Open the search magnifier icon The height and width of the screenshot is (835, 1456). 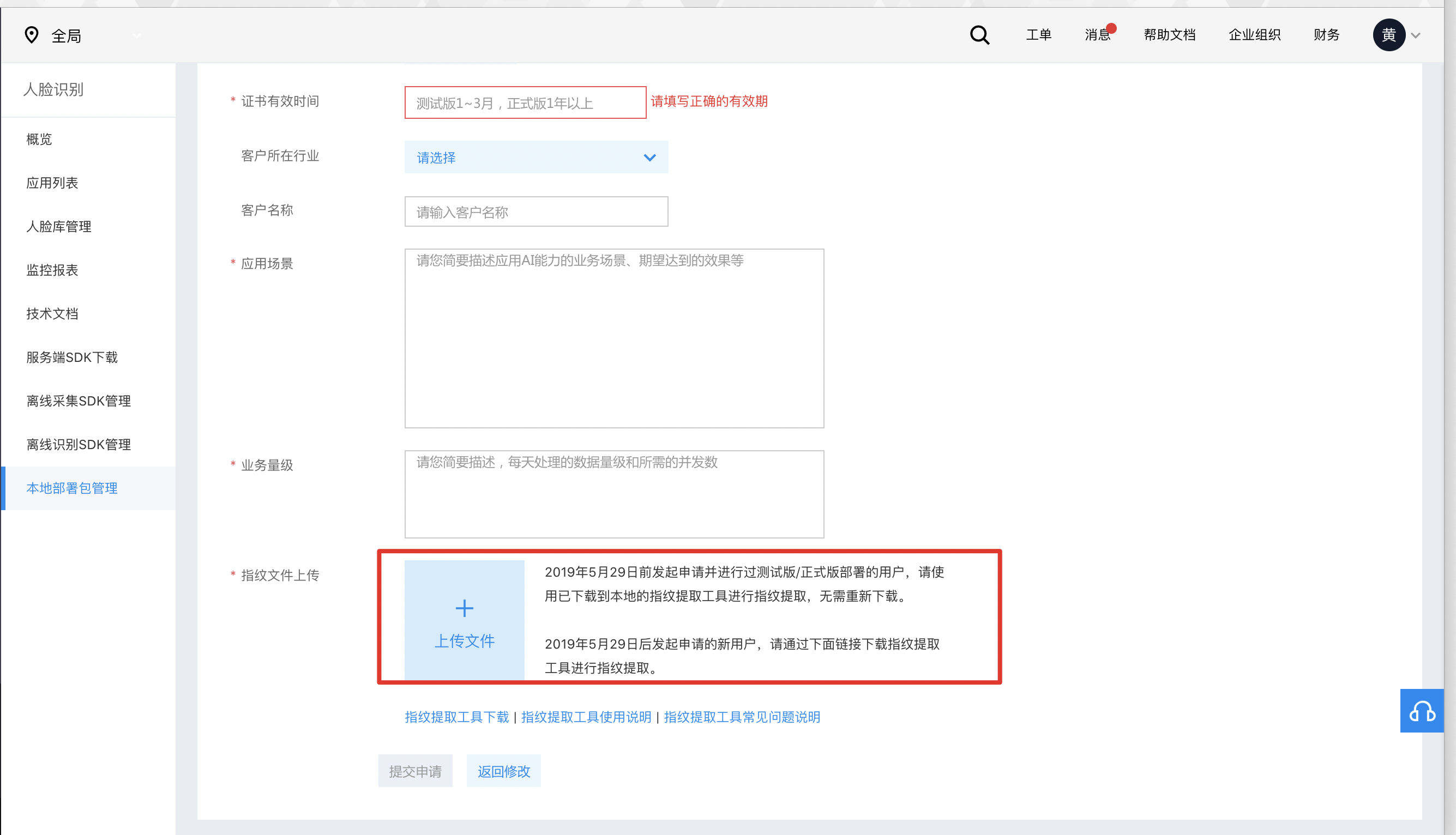click(x=979, y=35)
